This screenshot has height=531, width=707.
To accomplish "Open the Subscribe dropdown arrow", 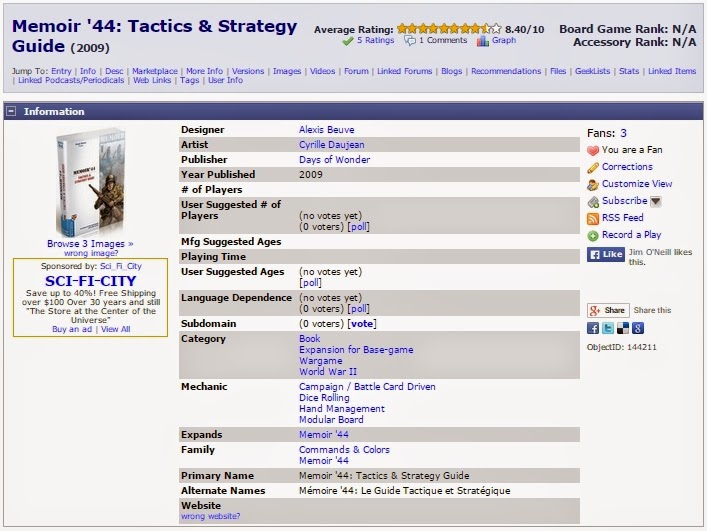I will tap(656, 201).
